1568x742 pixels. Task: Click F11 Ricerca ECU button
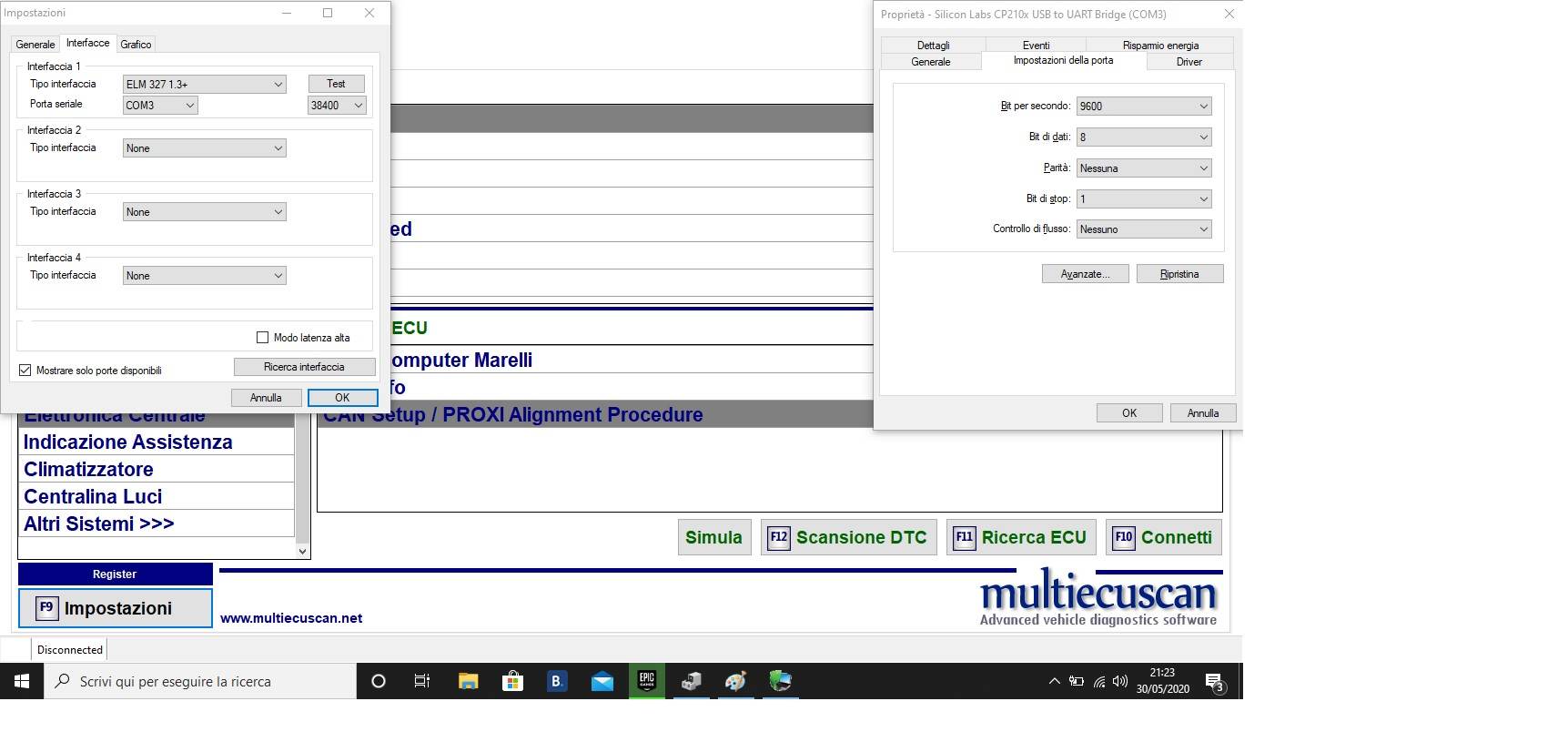[1021, 537]
